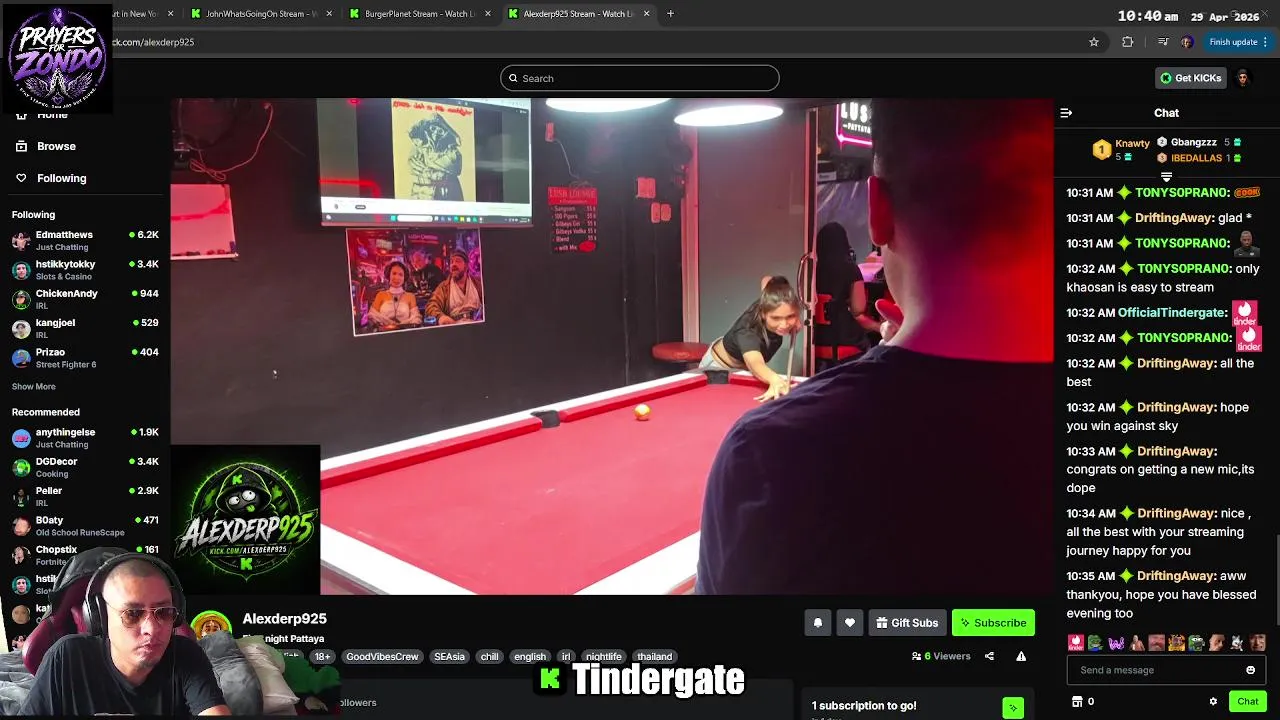
Task: Insert the tinder emote from quick emotes
Action: click(x=1075, y=643)
